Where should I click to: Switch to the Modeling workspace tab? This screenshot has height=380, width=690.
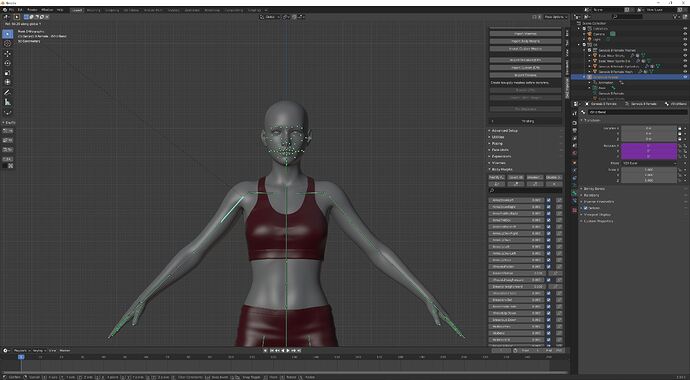tap(93, 10)
